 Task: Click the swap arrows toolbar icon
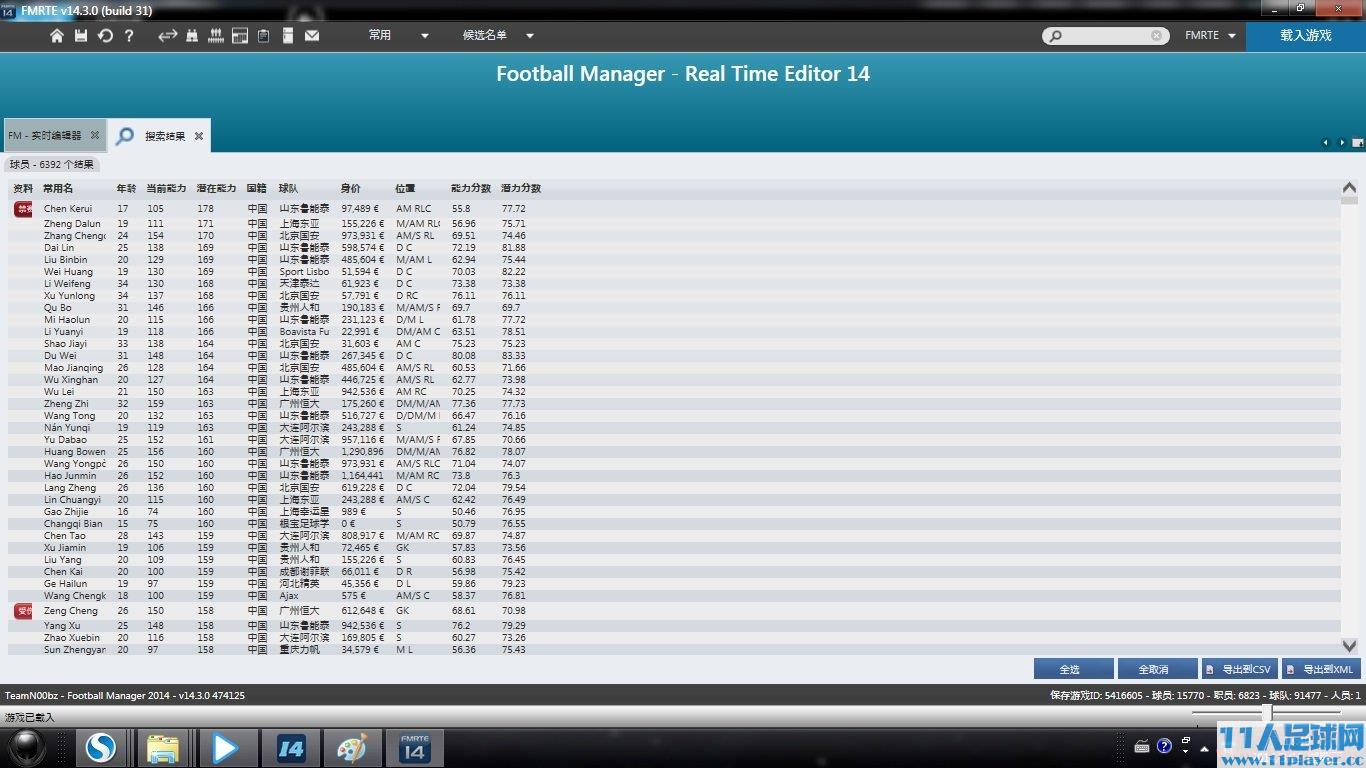point(167,36)
